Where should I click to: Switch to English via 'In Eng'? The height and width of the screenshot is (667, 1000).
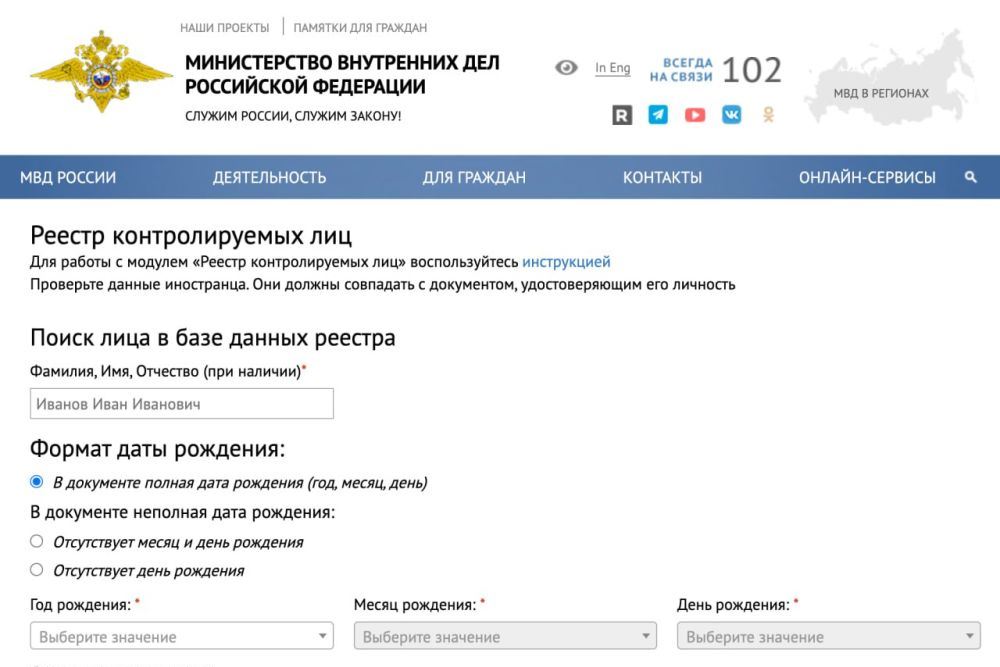click(612, 69)
